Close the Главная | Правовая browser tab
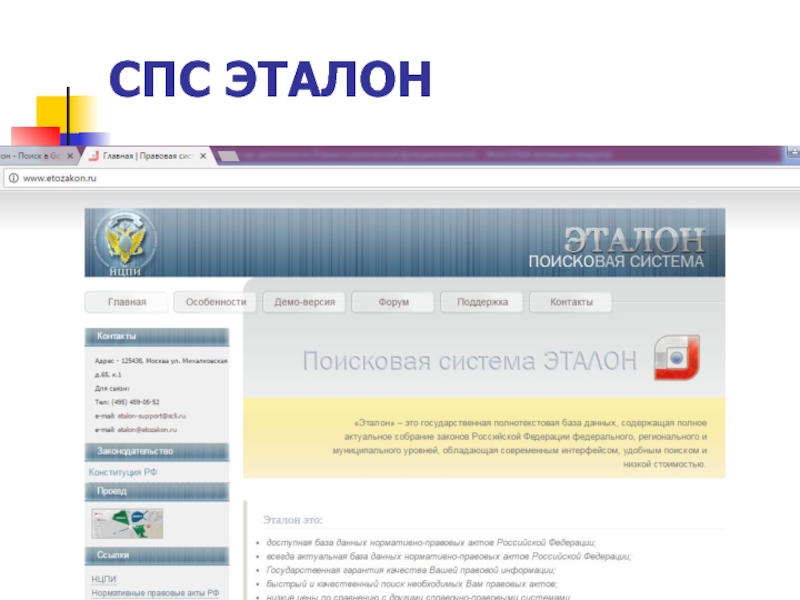This screenshot has height=600, width=800. (203, 156)
